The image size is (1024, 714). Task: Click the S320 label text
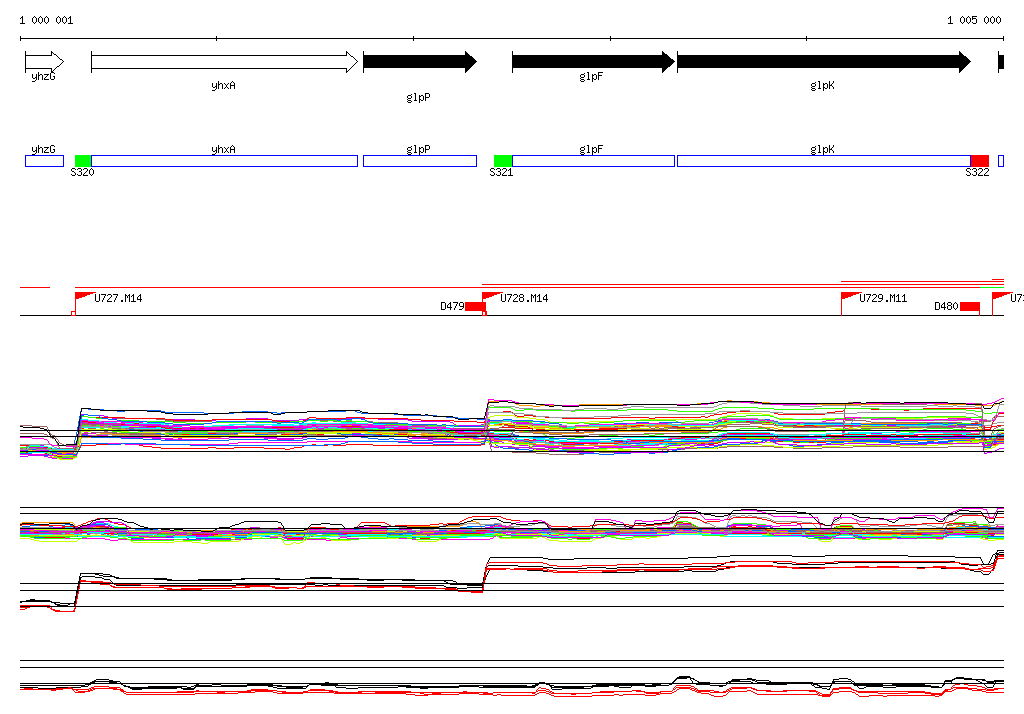click(82, 172)
